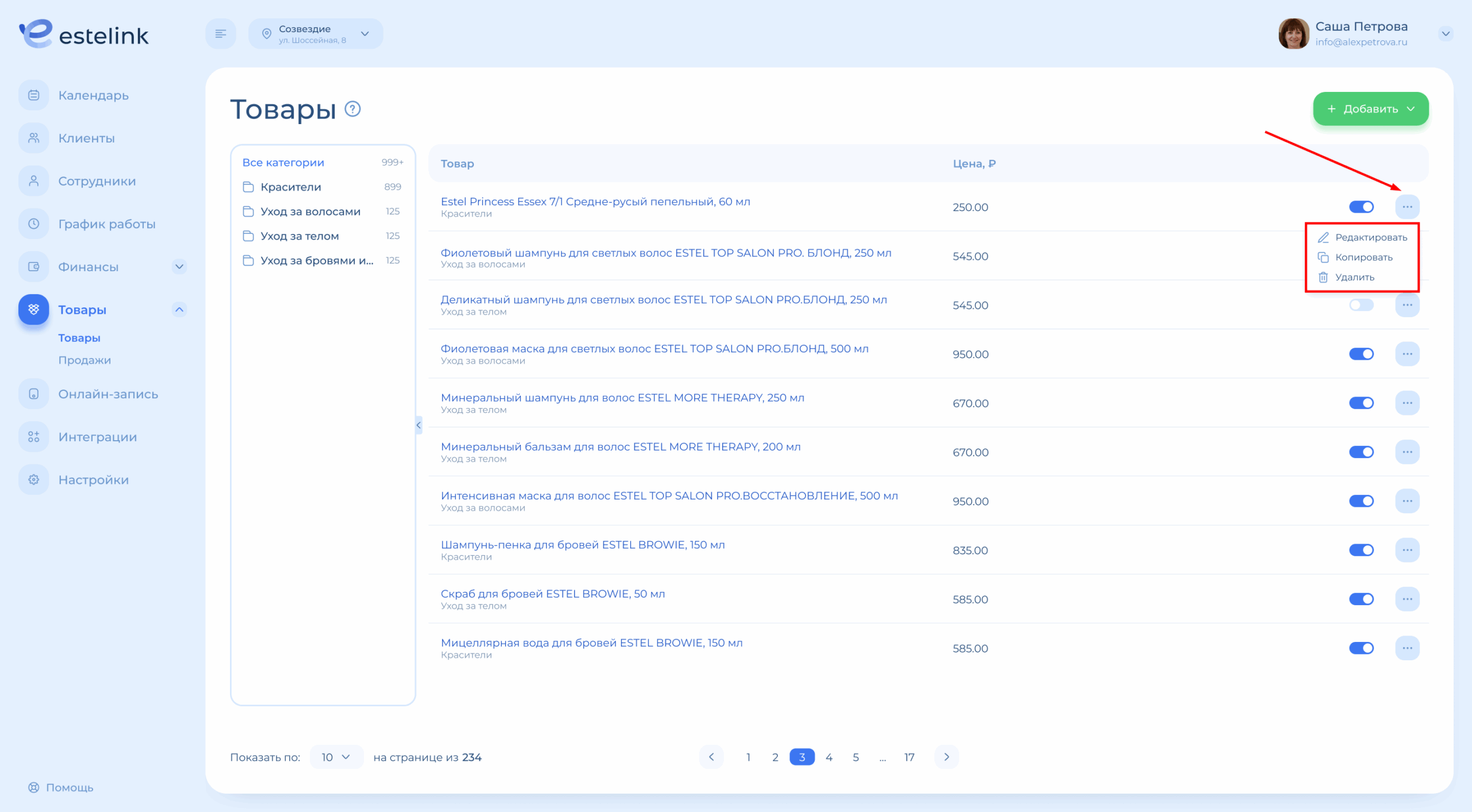Toggle off Фиолетовая маска product
The image size is (1472, 812).
tap(1361, 354)
